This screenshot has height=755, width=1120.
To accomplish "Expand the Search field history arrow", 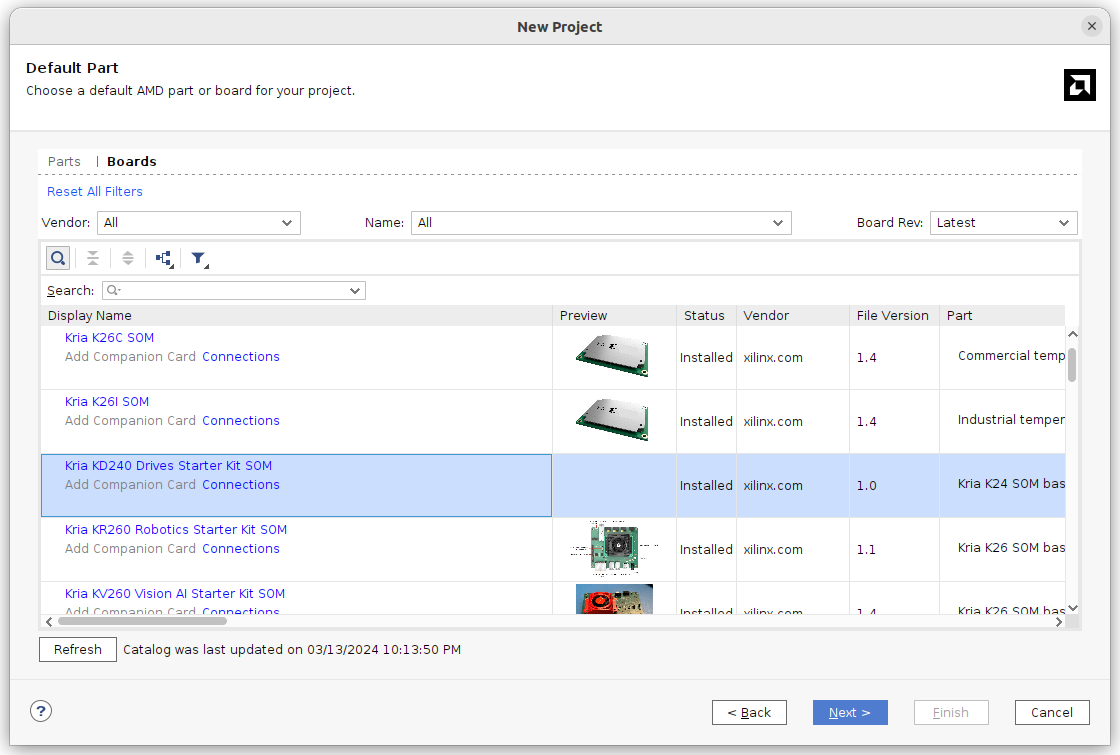I will 355,291.
